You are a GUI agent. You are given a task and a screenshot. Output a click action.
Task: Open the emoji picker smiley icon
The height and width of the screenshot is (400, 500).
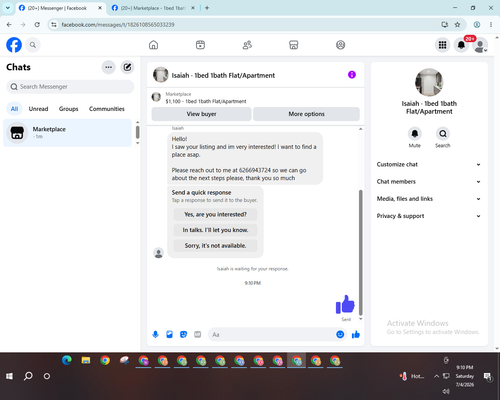coord(340,334)
